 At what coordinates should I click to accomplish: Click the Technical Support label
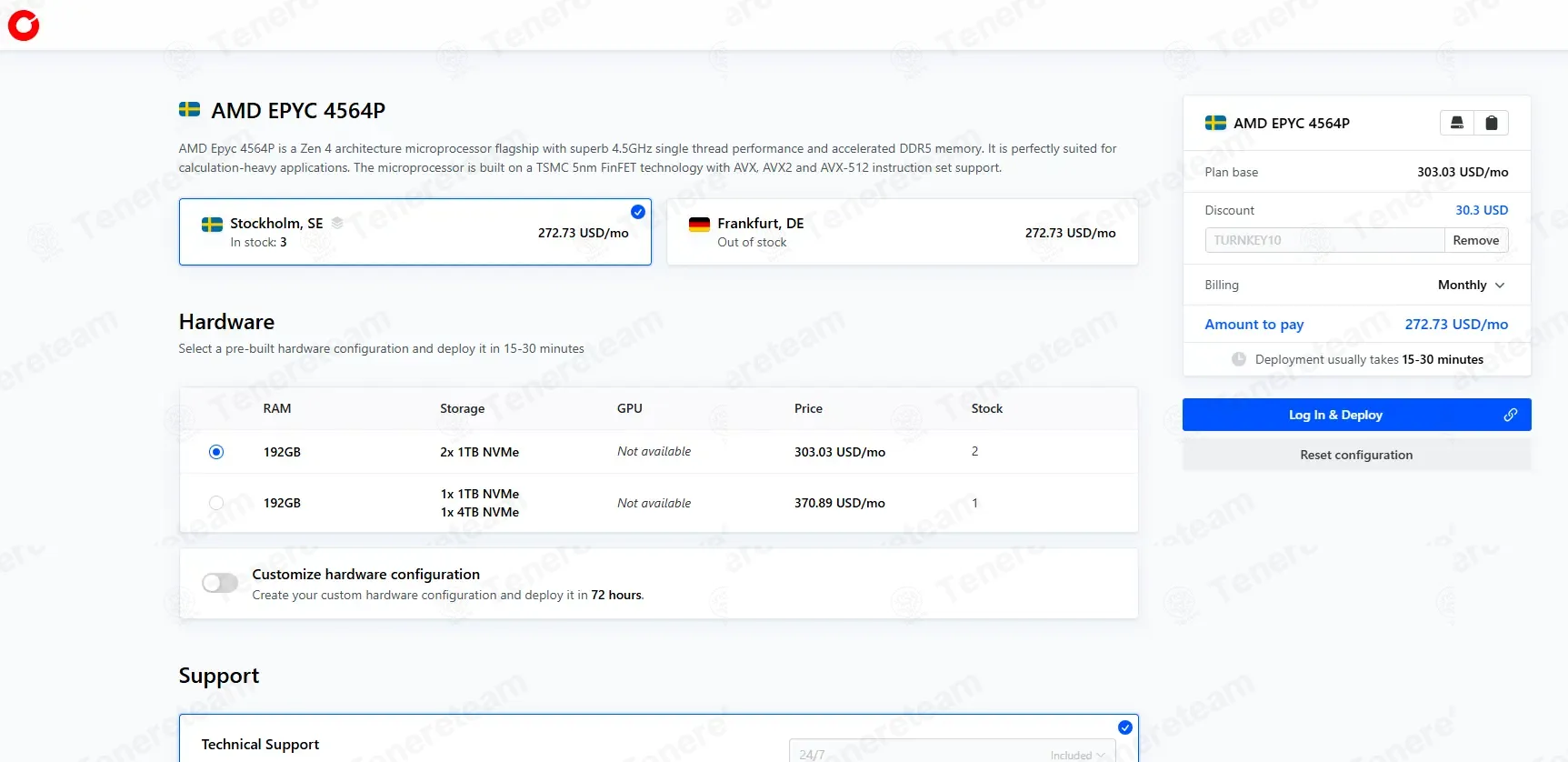click(260, 745)
